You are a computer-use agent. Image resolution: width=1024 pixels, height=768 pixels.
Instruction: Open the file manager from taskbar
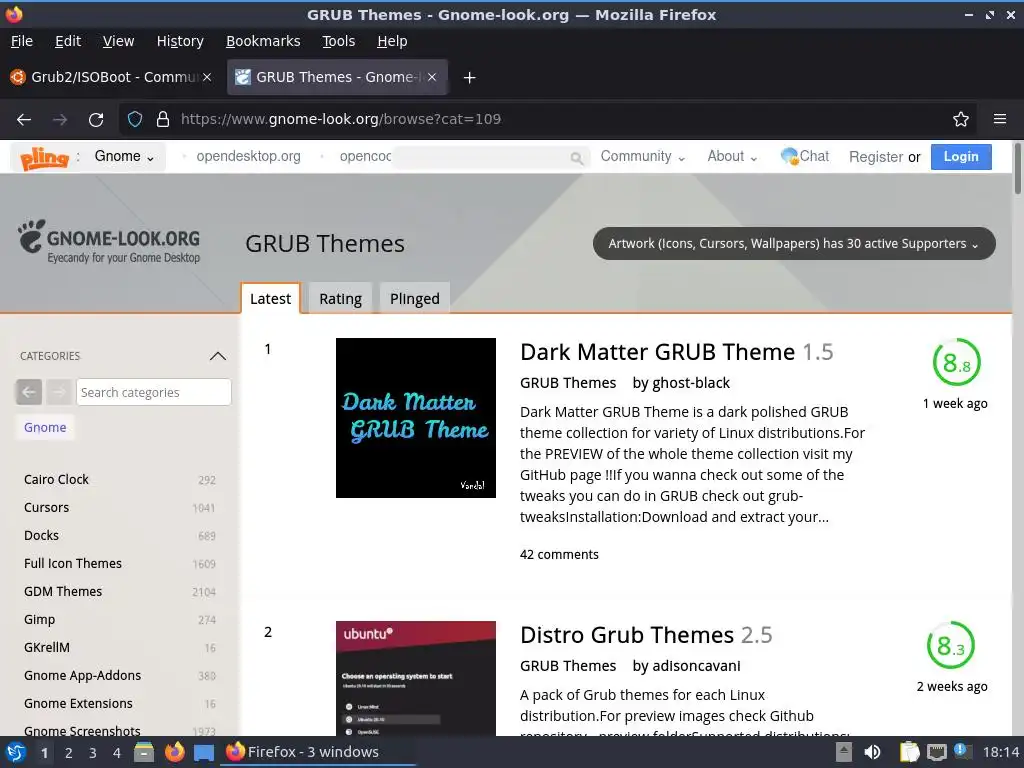144,752
